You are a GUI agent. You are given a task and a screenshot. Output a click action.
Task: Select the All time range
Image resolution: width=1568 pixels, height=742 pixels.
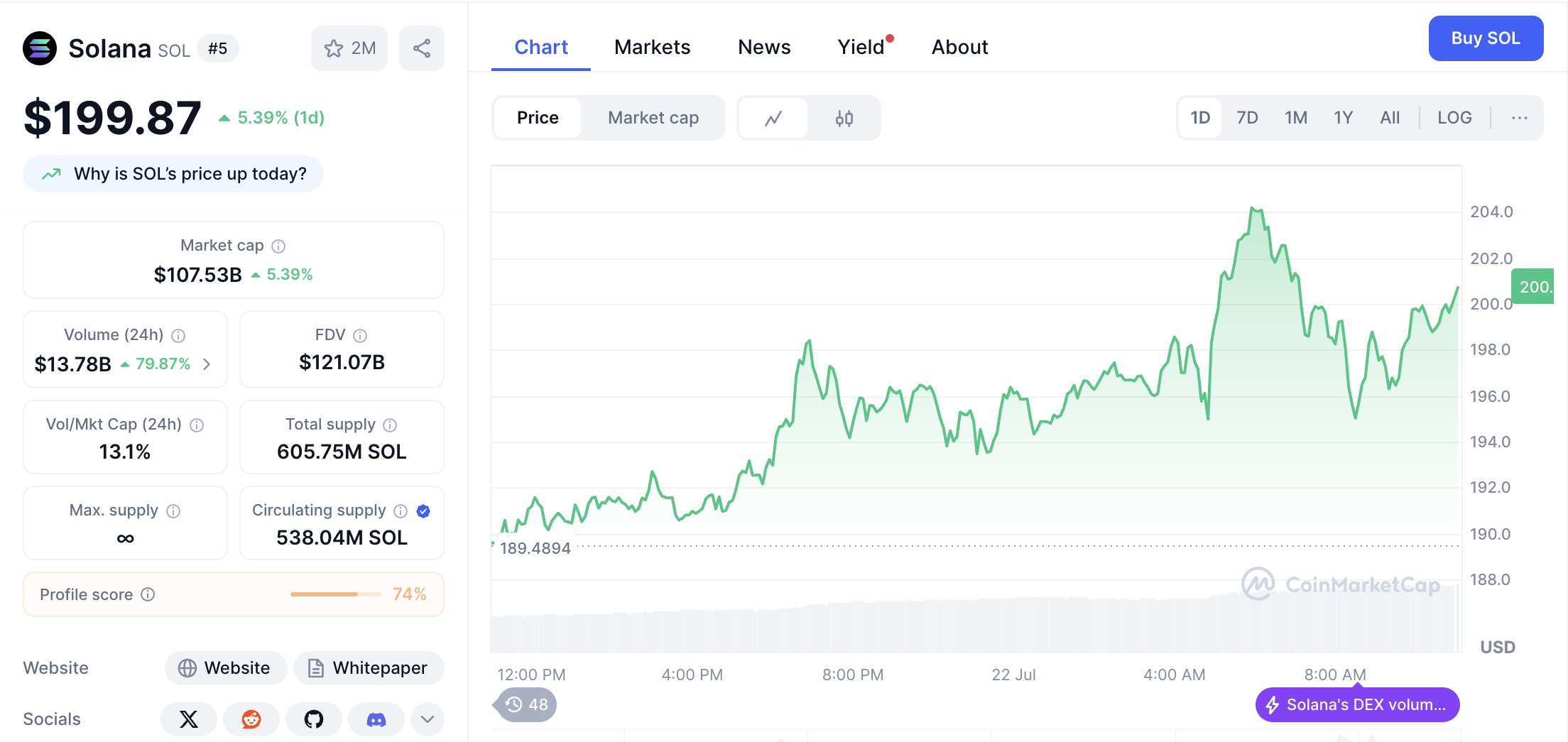1390,118
